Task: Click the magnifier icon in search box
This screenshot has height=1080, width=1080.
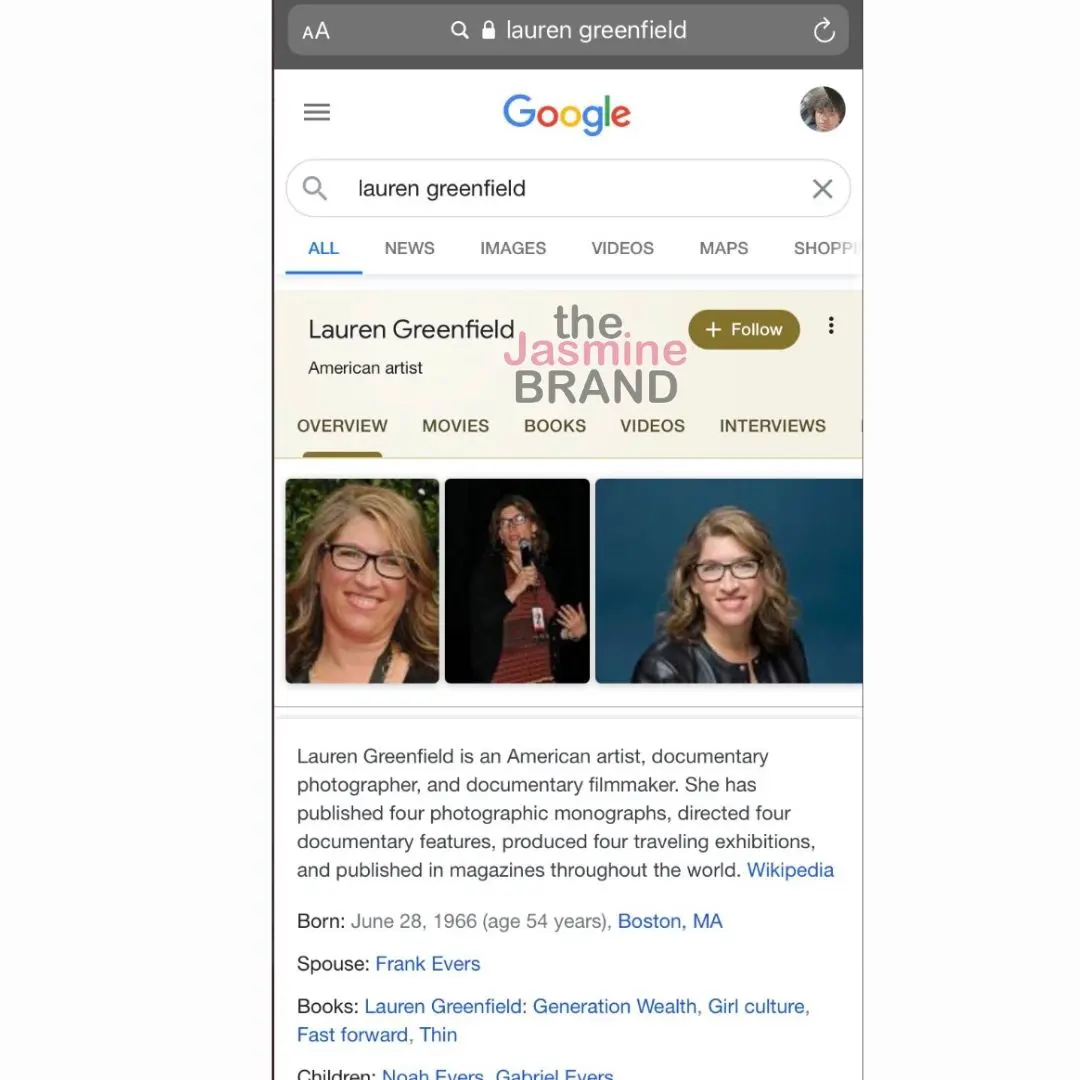Action: click(315, 188)
